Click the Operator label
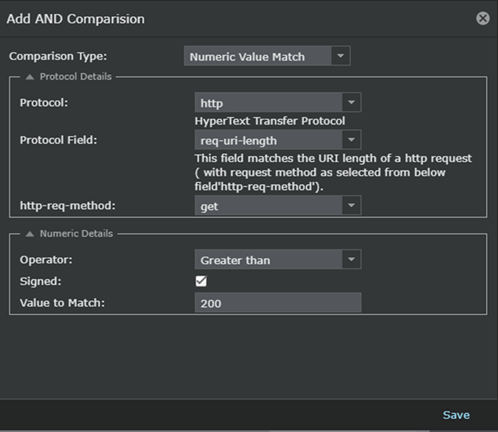 [x=46, y=260]
